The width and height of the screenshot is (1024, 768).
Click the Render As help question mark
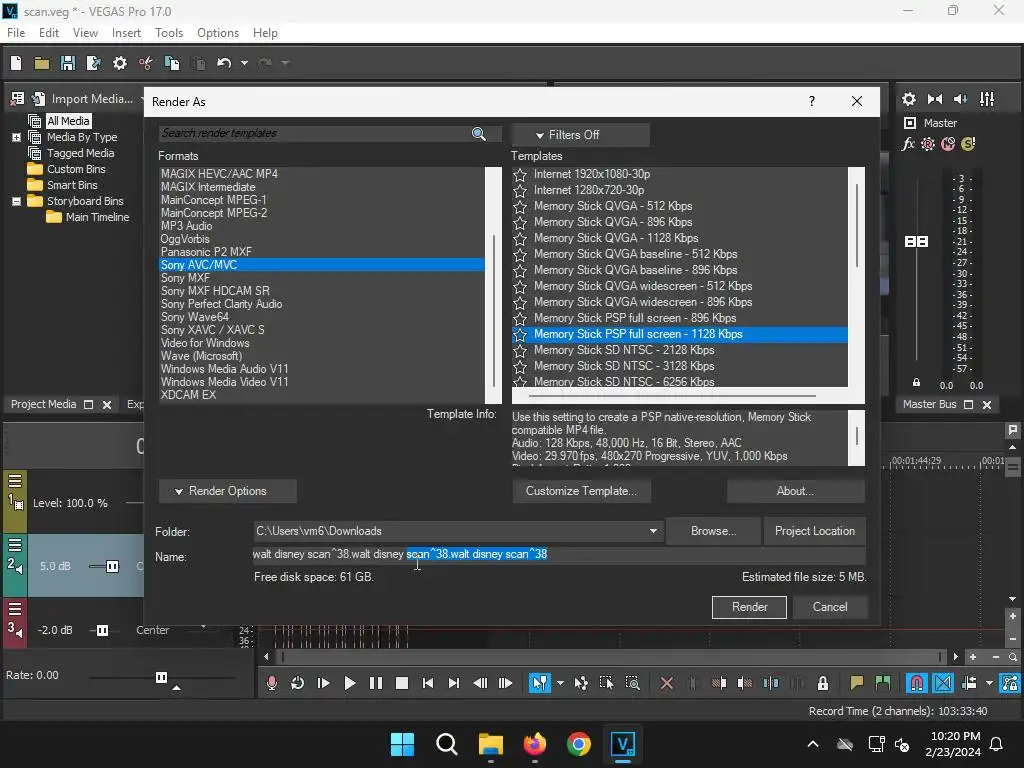point(812,101)
